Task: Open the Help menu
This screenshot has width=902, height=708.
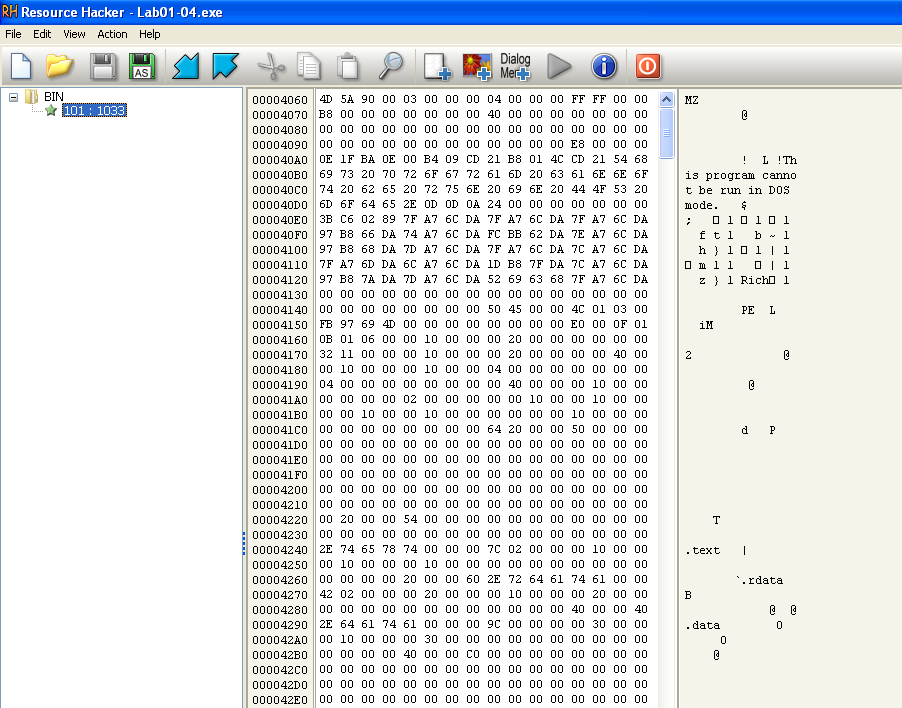Action: pos(149,34)
